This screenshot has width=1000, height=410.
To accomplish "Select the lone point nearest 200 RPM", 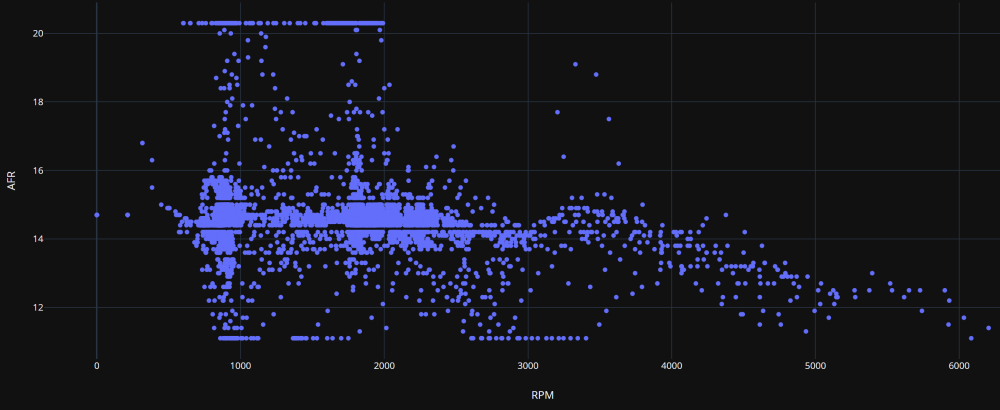I will click(x=127, y=215).
